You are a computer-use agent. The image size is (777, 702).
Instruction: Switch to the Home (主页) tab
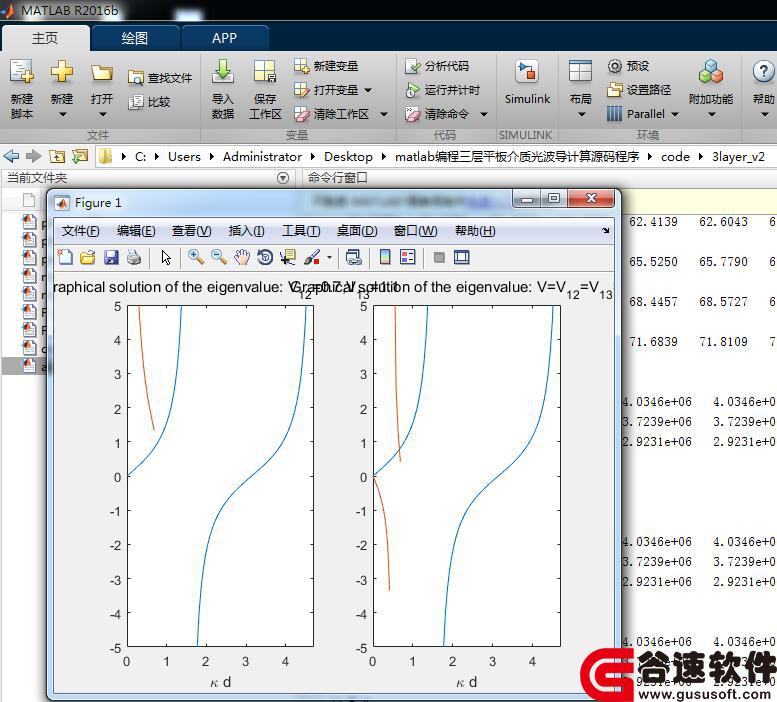46,38
